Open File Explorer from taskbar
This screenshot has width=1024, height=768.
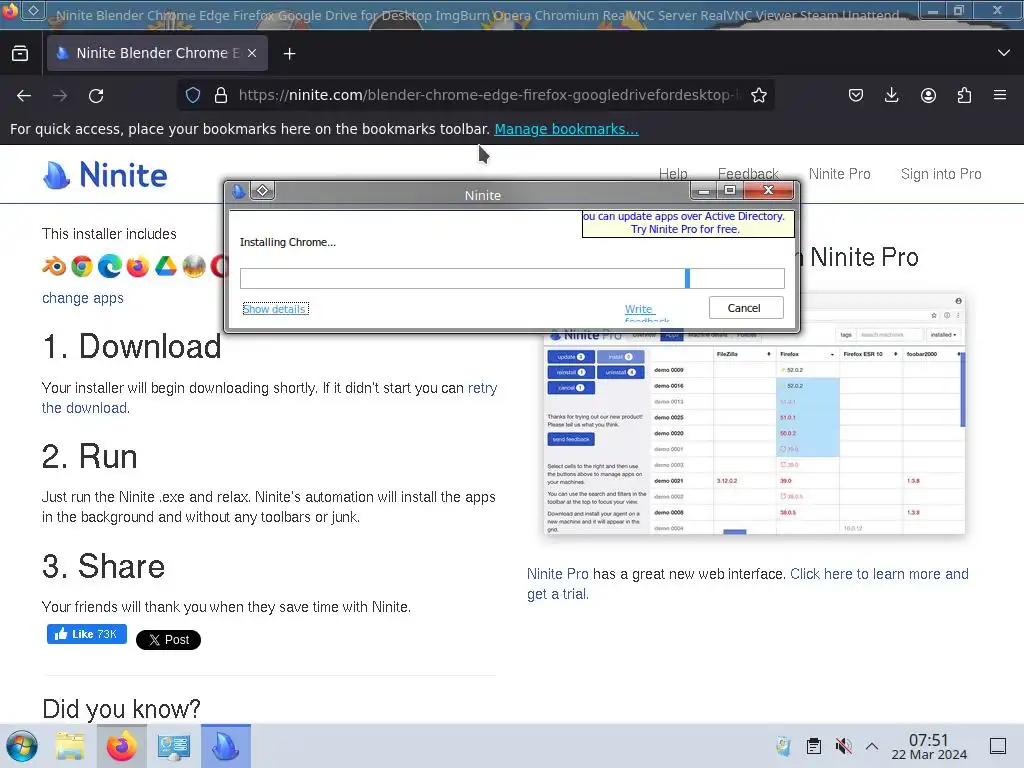coord(70,746)
